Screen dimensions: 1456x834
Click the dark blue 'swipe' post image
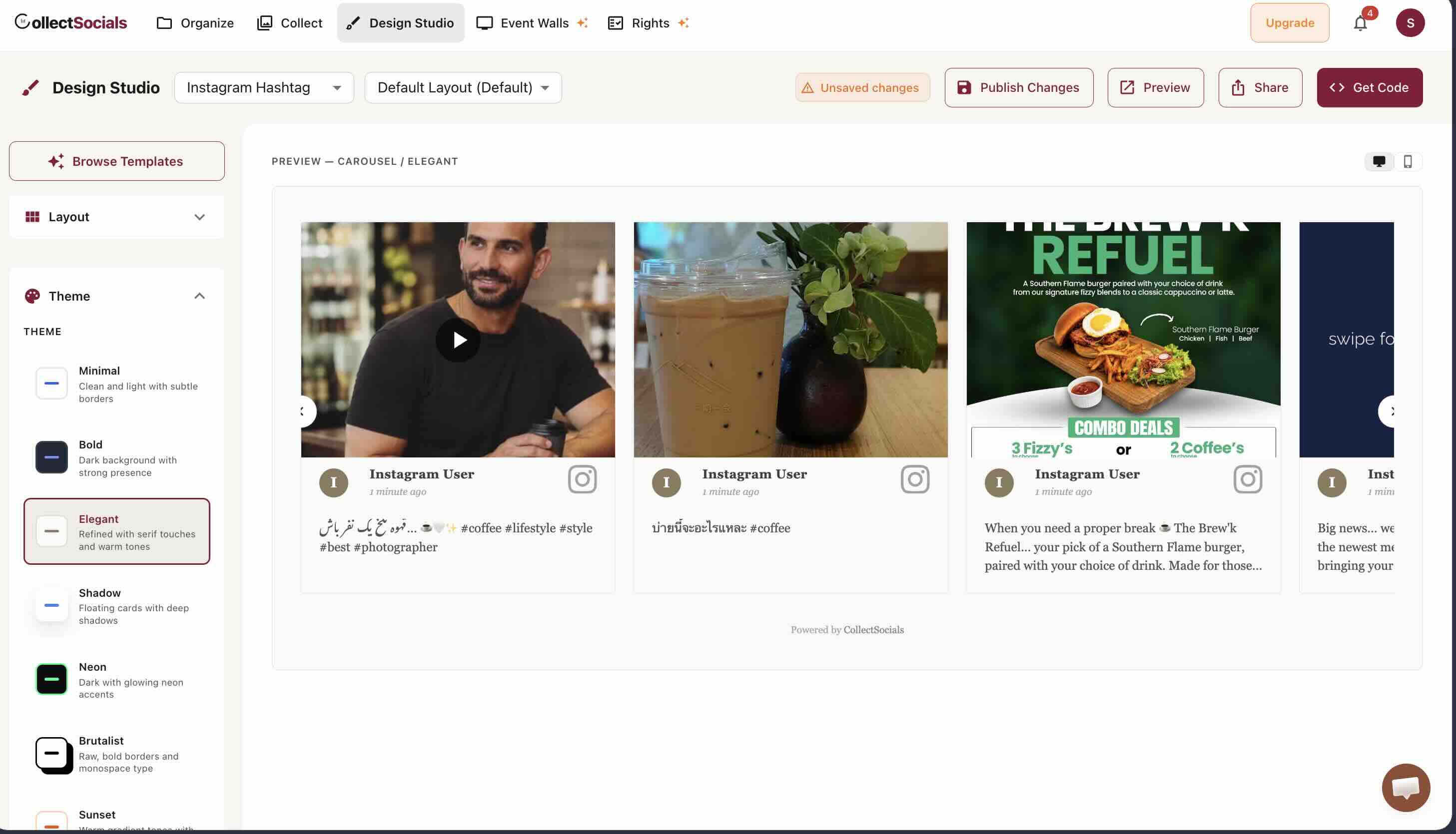click(x=1347, y=340)
